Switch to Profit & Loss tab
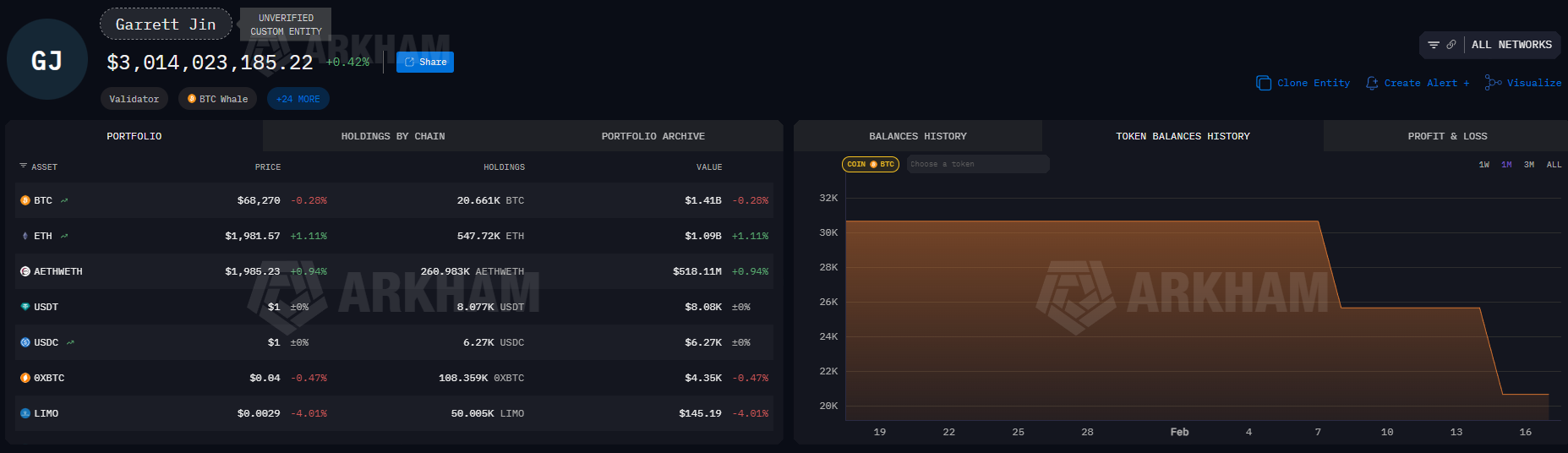This screenshot has width=1568, height=453. (x=1447, y=136)
